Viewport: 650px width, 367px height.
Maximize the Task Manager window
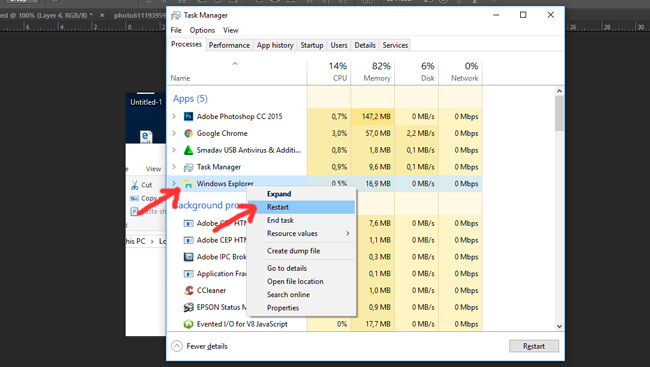[523, 15]
